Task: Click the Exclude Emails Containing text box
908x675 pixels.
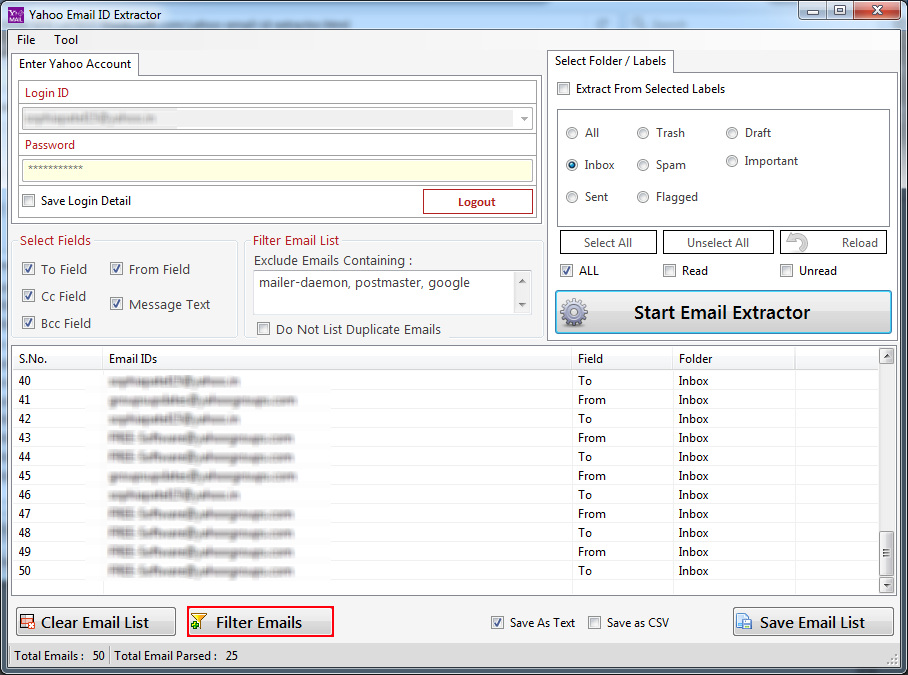Action: coord(384,292)
